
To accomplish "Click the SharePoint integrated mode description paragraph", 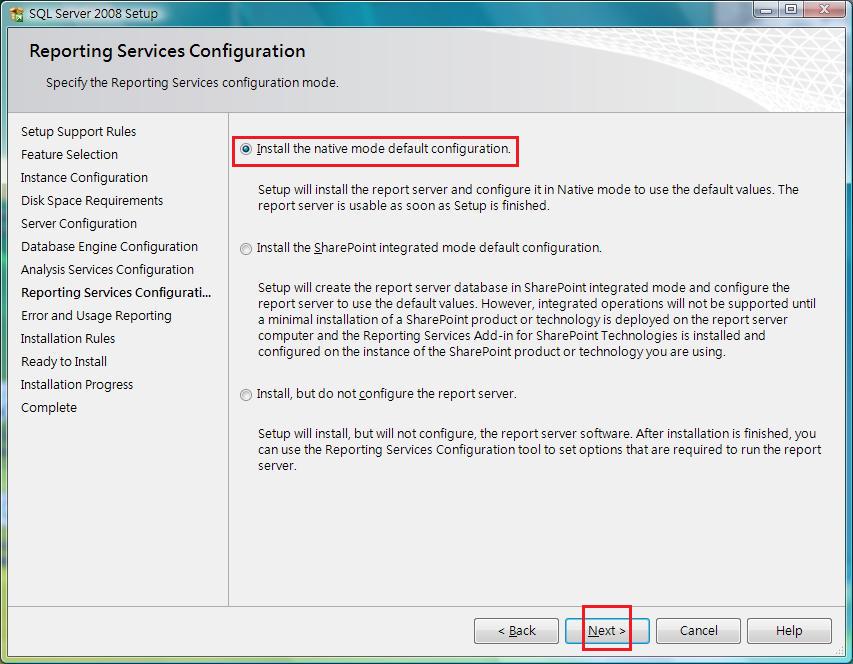I will 537,319.
